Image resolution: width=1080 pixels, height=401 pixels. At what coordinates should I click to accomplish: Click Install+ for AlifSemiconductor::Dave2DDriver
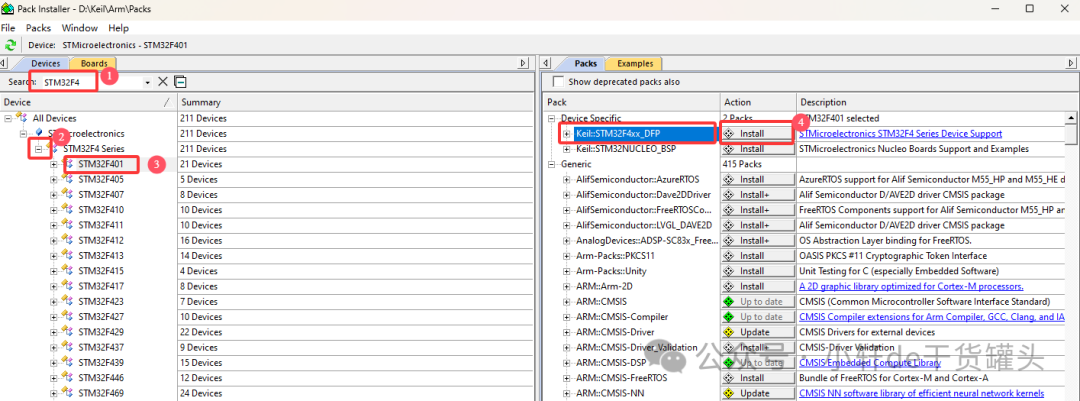(759, 194)
